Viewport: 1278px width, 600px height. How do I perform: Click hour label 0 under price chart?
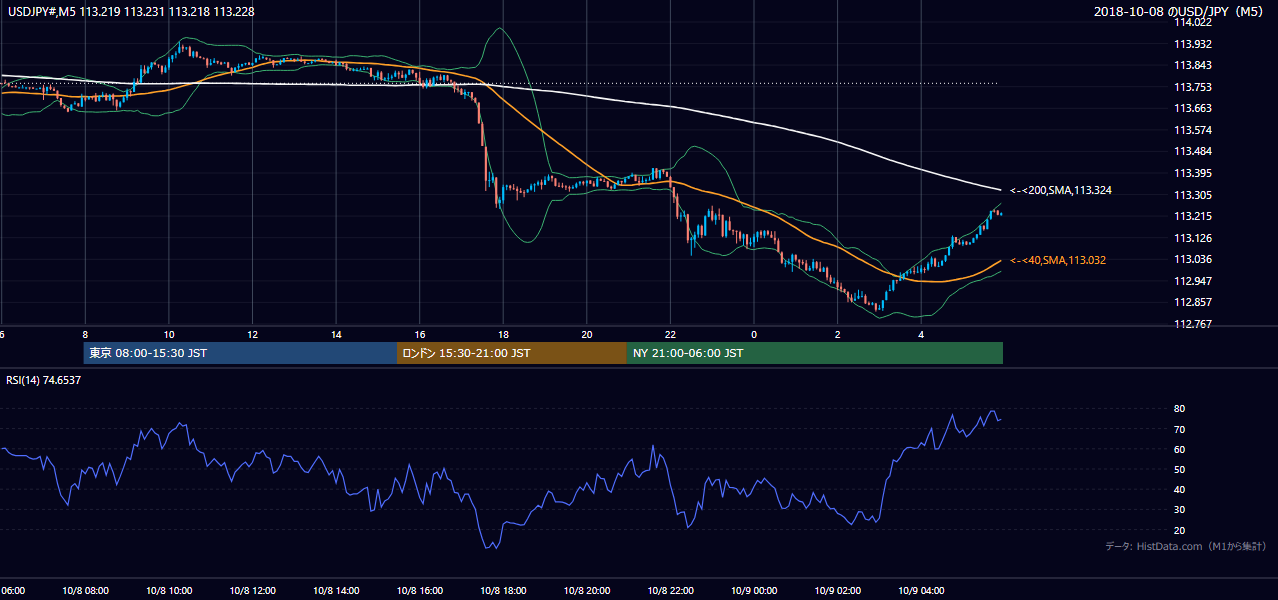point(754,334)
